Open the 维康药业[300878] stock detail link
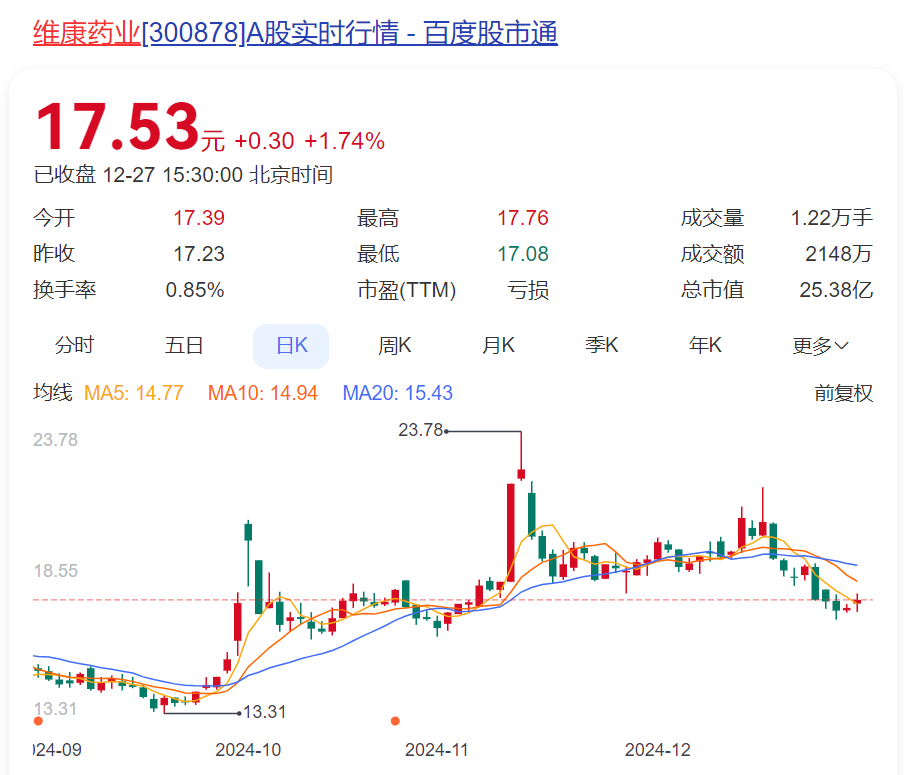 point(145,33)
